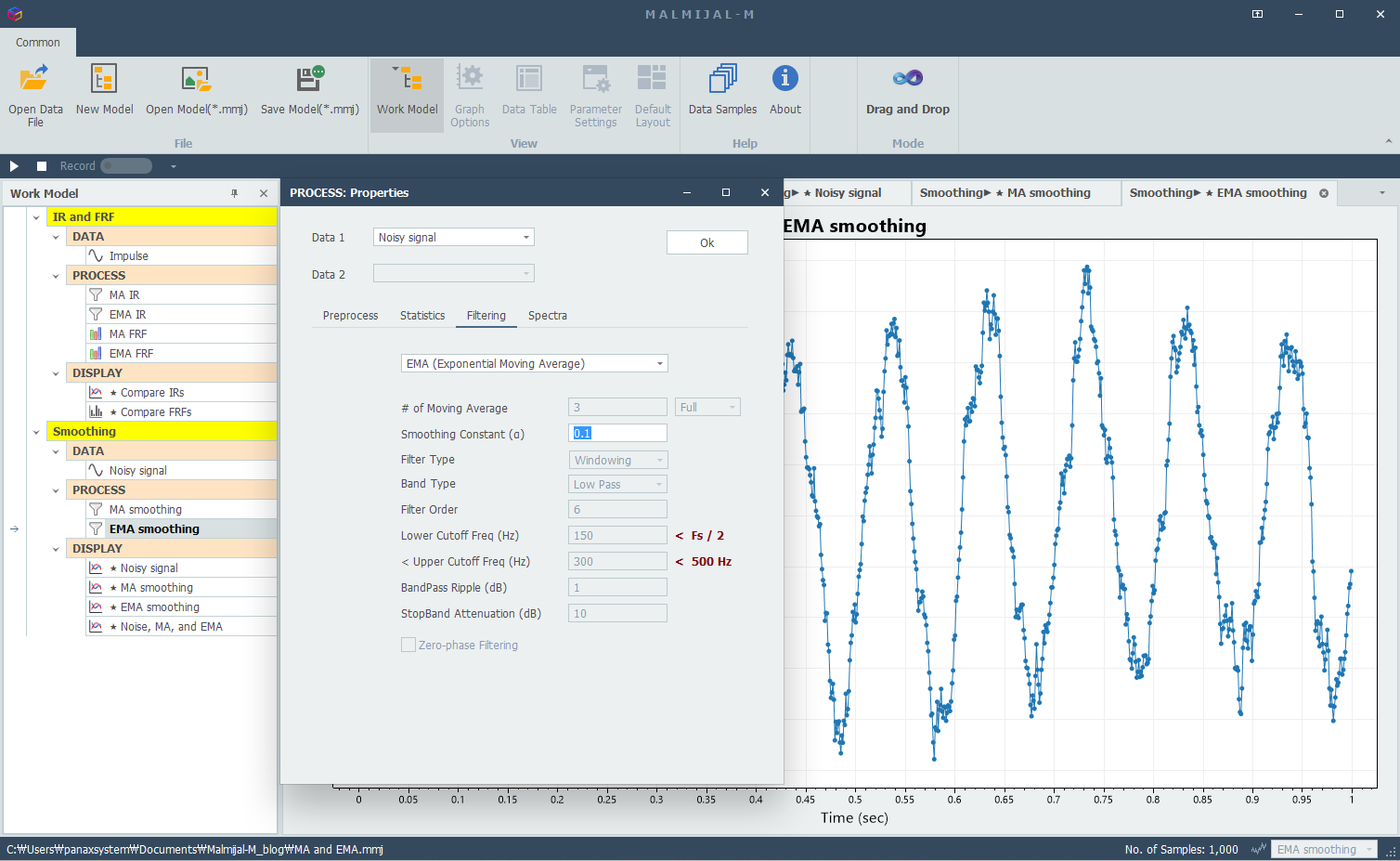Image resolution: width=1400 pixels, height=861 pixels.
Task: Open the Noise, MA, and EMA display
Action: tap(181, 626)
